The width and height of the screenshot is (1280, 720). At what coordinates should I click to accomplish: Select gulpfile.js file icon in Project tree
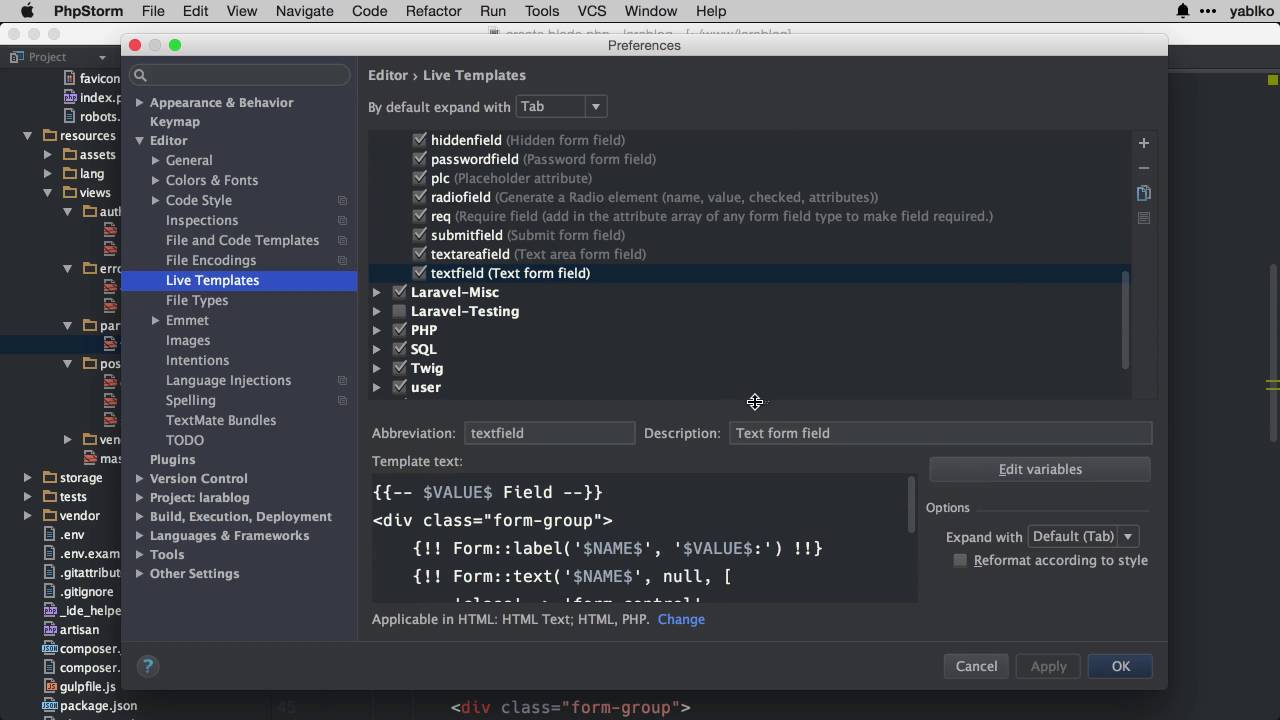50,686
